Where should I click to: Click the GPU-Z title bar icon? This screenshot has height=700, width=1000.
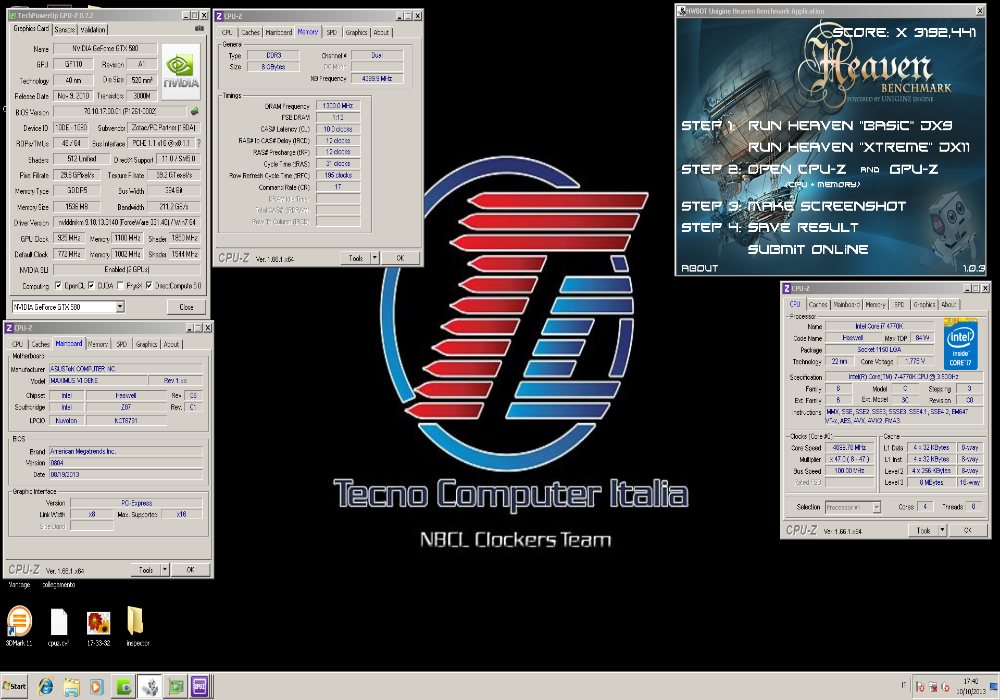click(13, 15)
